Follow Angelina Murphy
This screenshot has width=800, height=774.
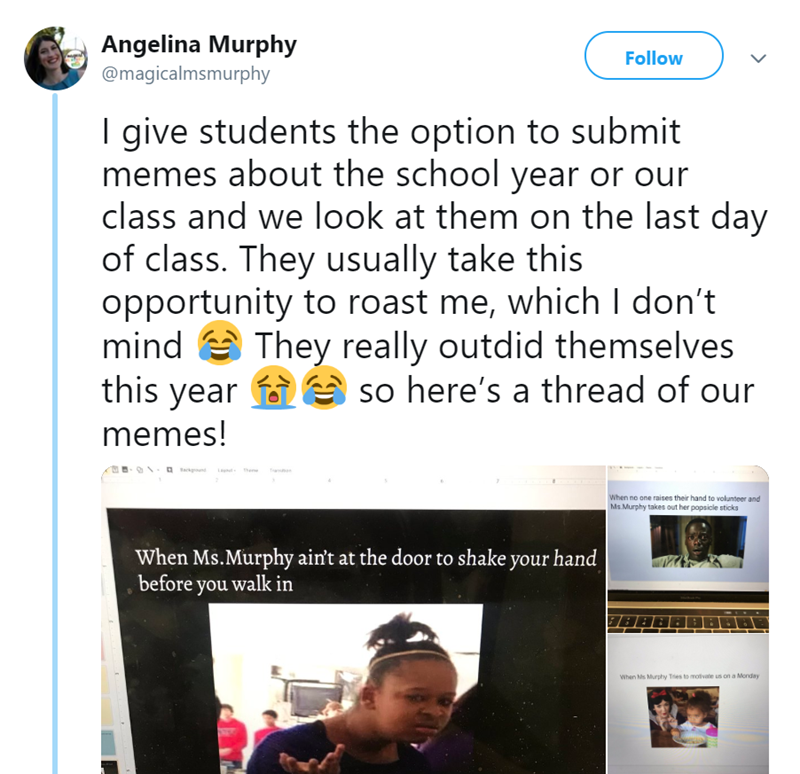[x=653, y=58]
